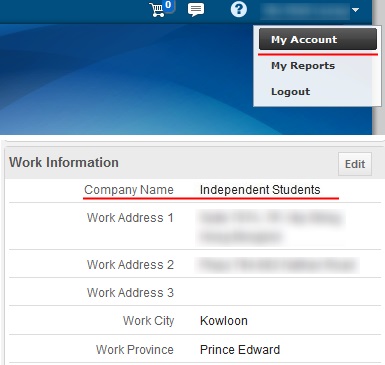
Task: Click the Work Province label
Action: (135, 349)
